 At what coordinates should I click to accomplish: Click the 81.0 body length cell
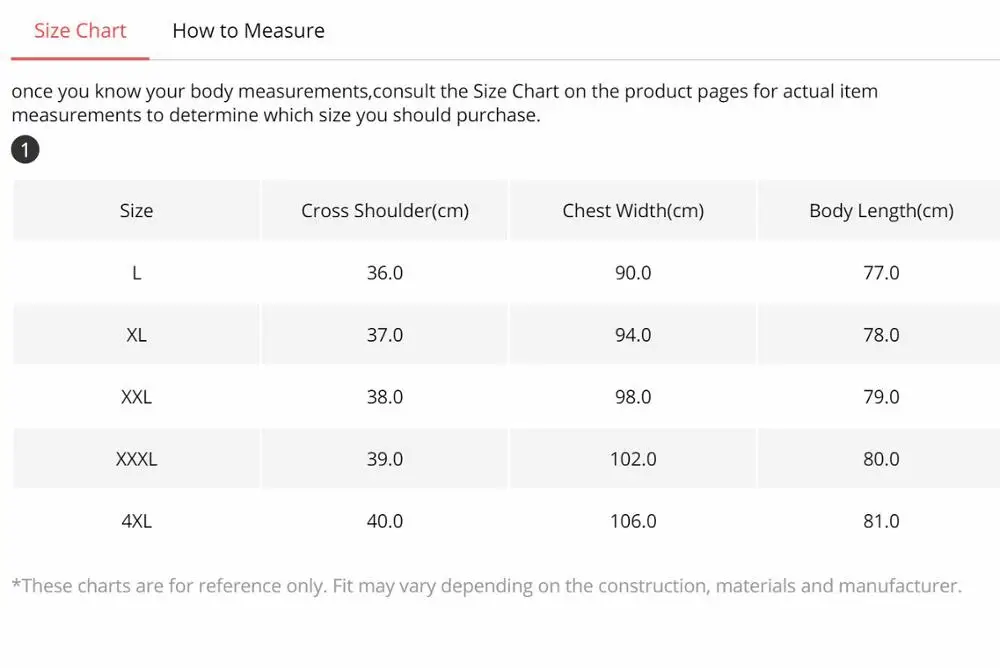click(x=881, y=521)
